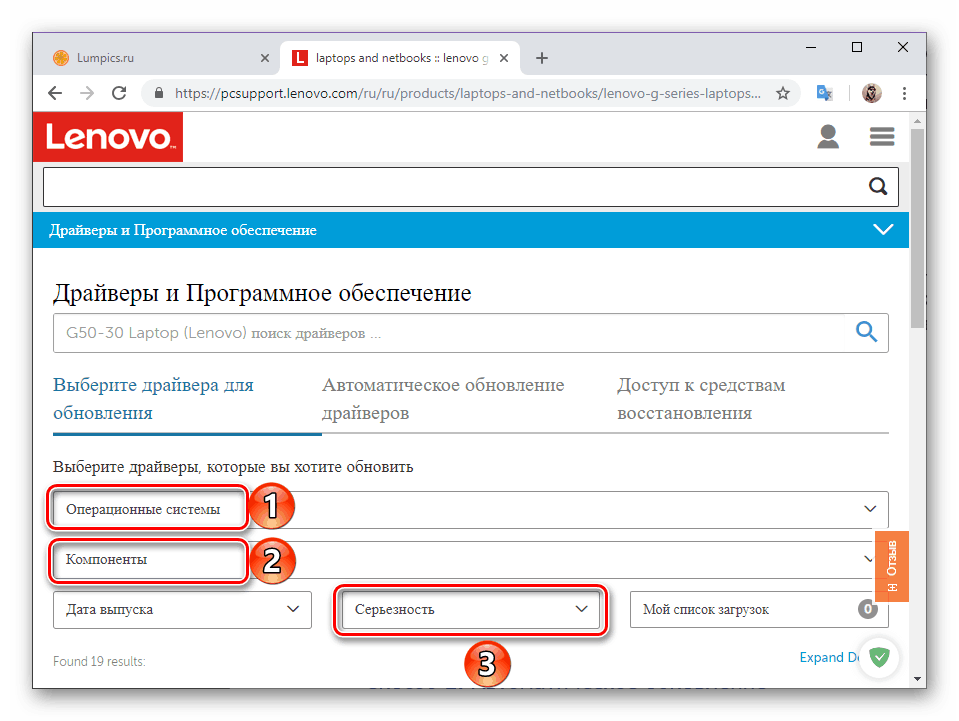The image size is (959, 721).
Task: Click the blue magnifier in driver search field
Action: tap(866, 332)
